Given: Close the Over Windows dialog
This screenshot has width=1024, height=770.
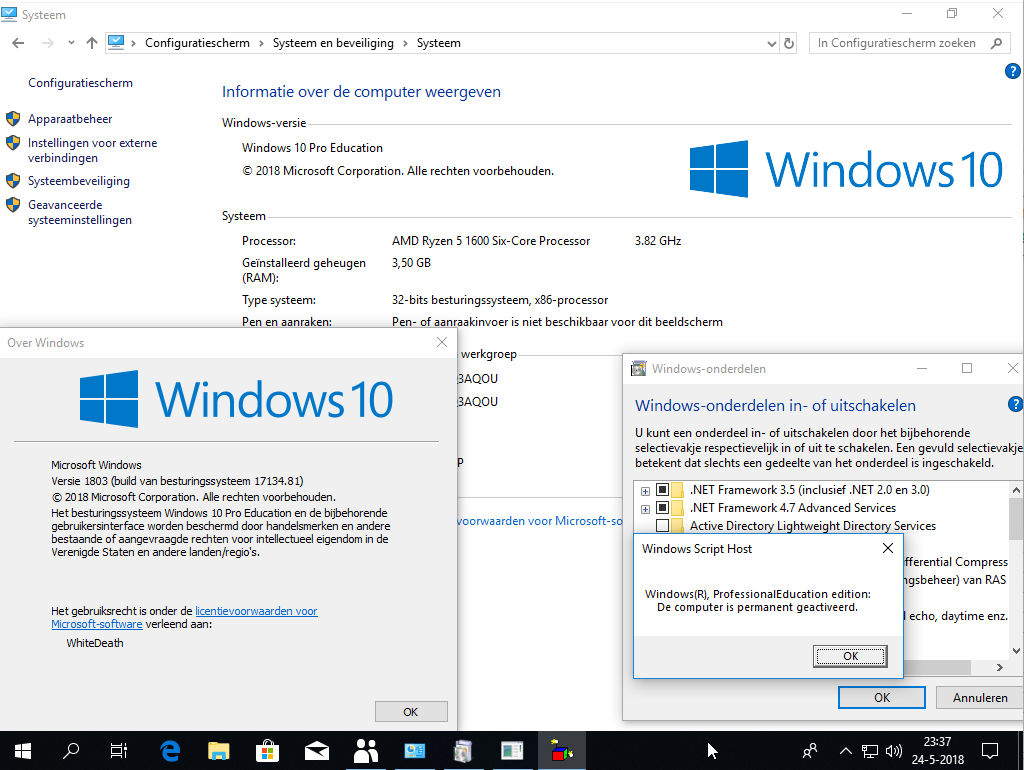Looking at the screenshot, I should click(442, 343).
